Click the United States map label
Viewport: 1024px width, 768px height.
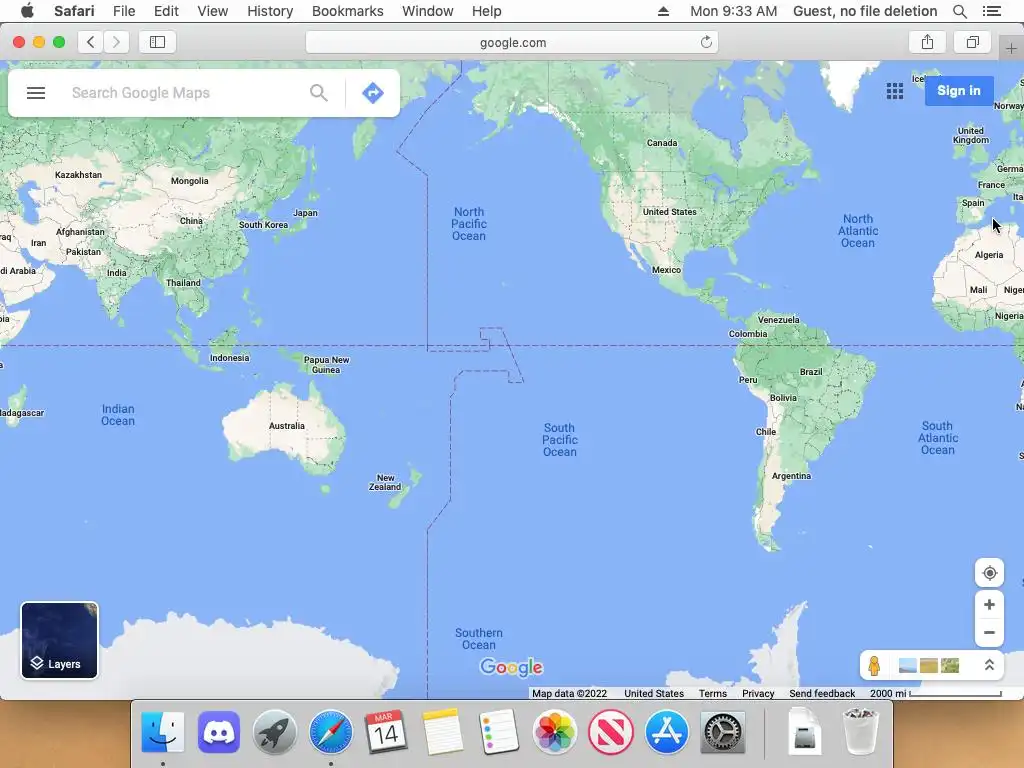point(669,212)
